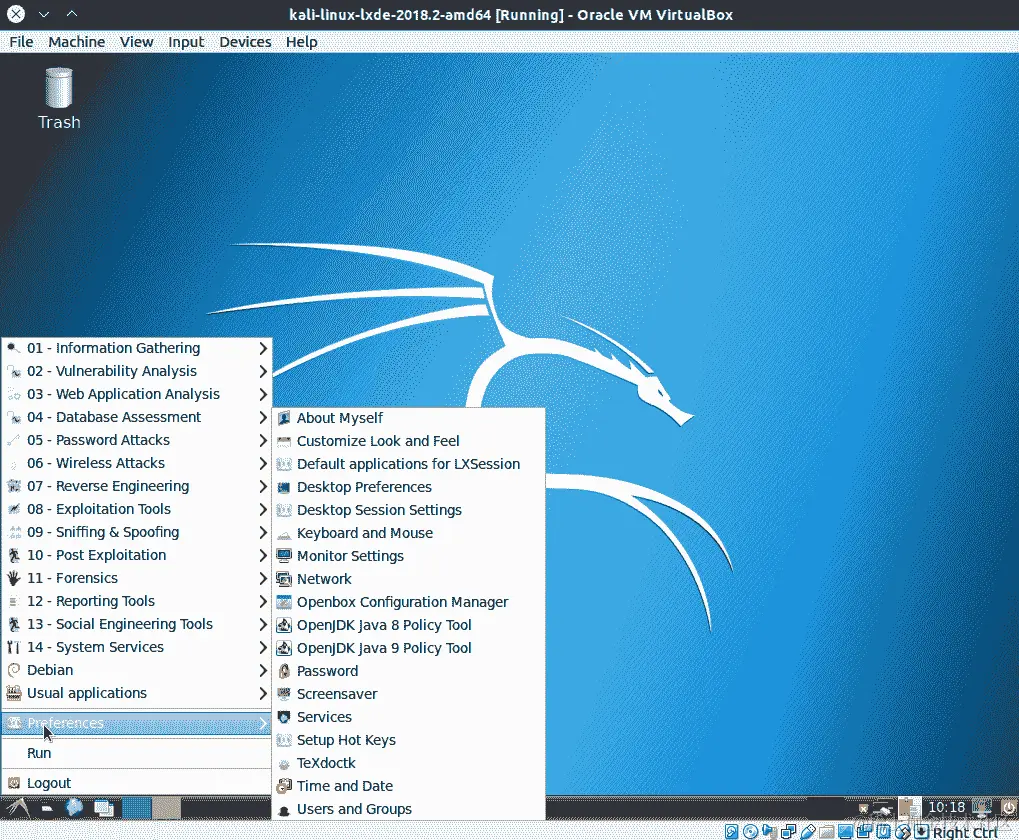The height and width of the screenshot is (840, 1019).
Task: Click the Time and Date clock icon
Action: pyautogui.click(x=283, y=786)
